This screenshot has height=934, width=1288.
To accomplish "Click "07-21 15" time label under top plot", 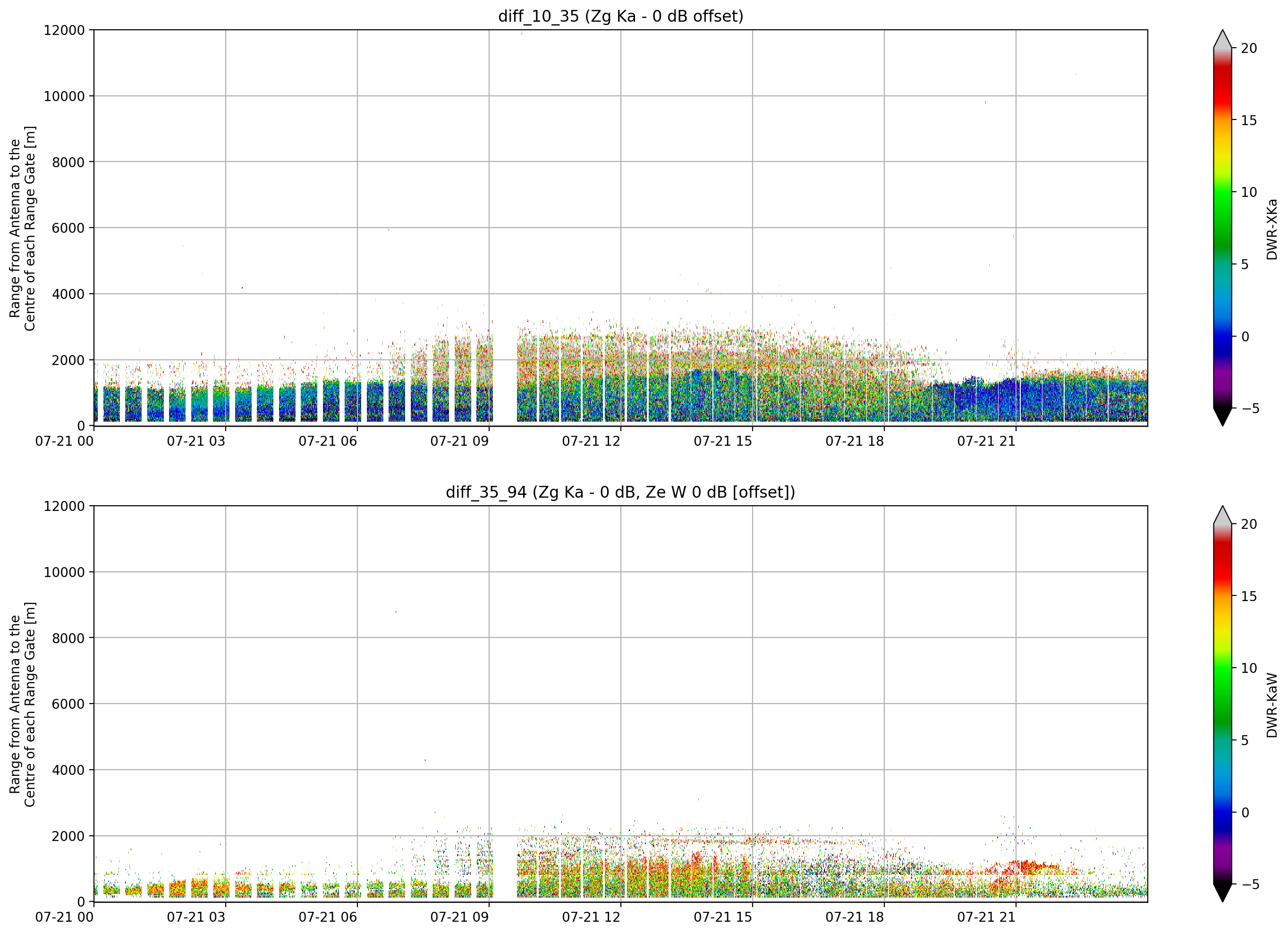I will (x=723, y=442).
